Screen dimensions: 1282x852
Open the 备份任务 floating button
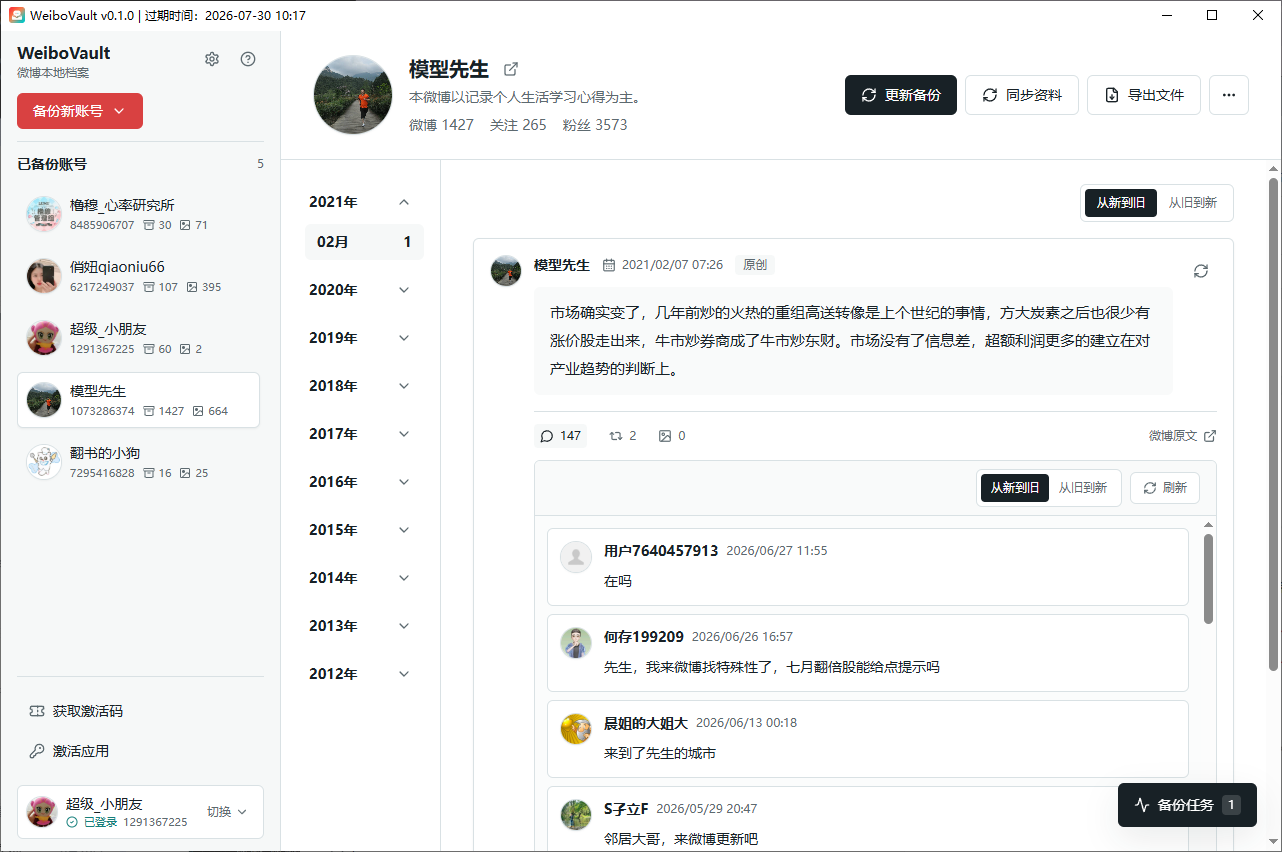point(1187,805)
